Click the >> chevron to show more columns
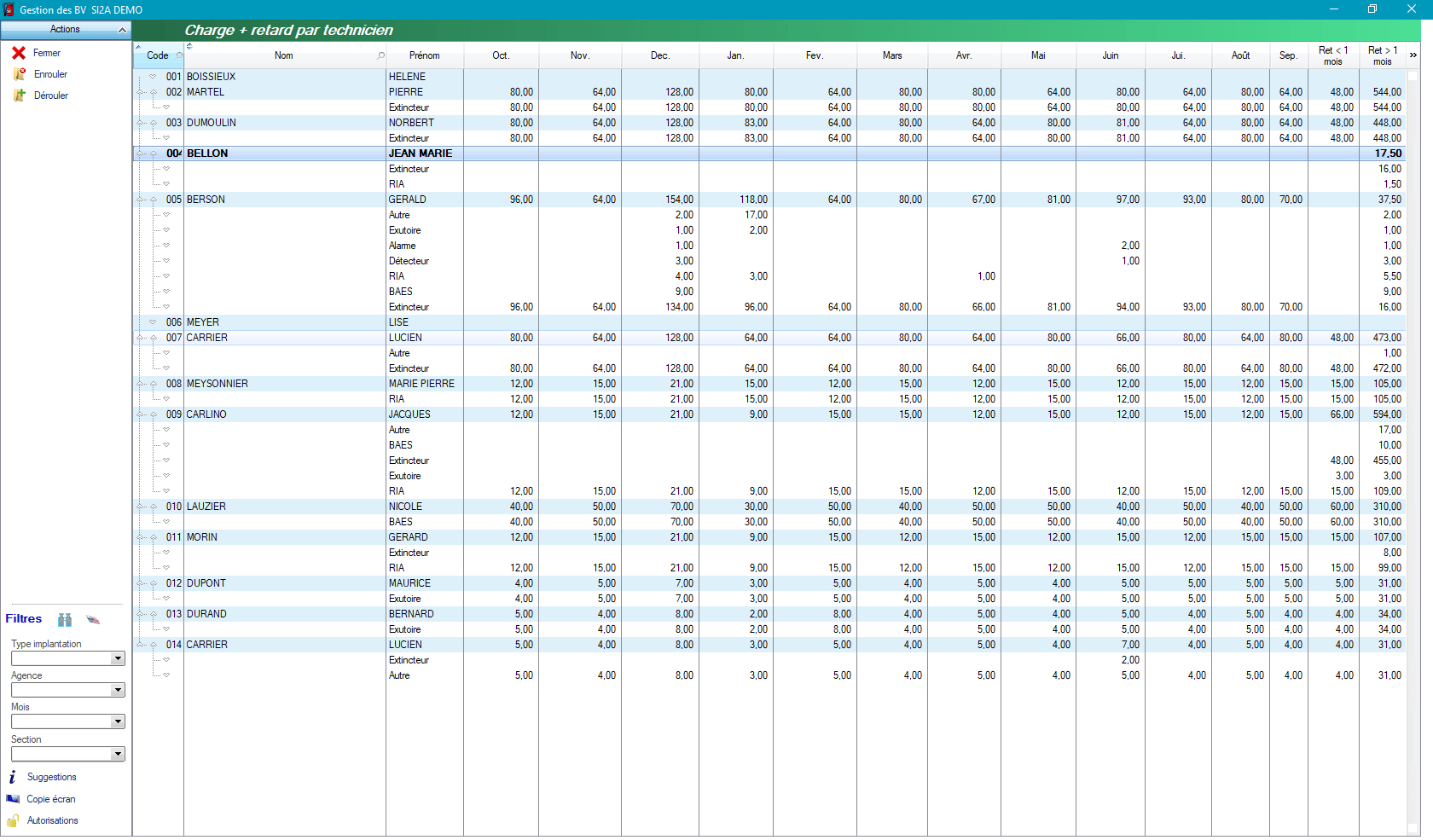Viewport: 1433px width, 840px height. click(x=1413, y=55)
